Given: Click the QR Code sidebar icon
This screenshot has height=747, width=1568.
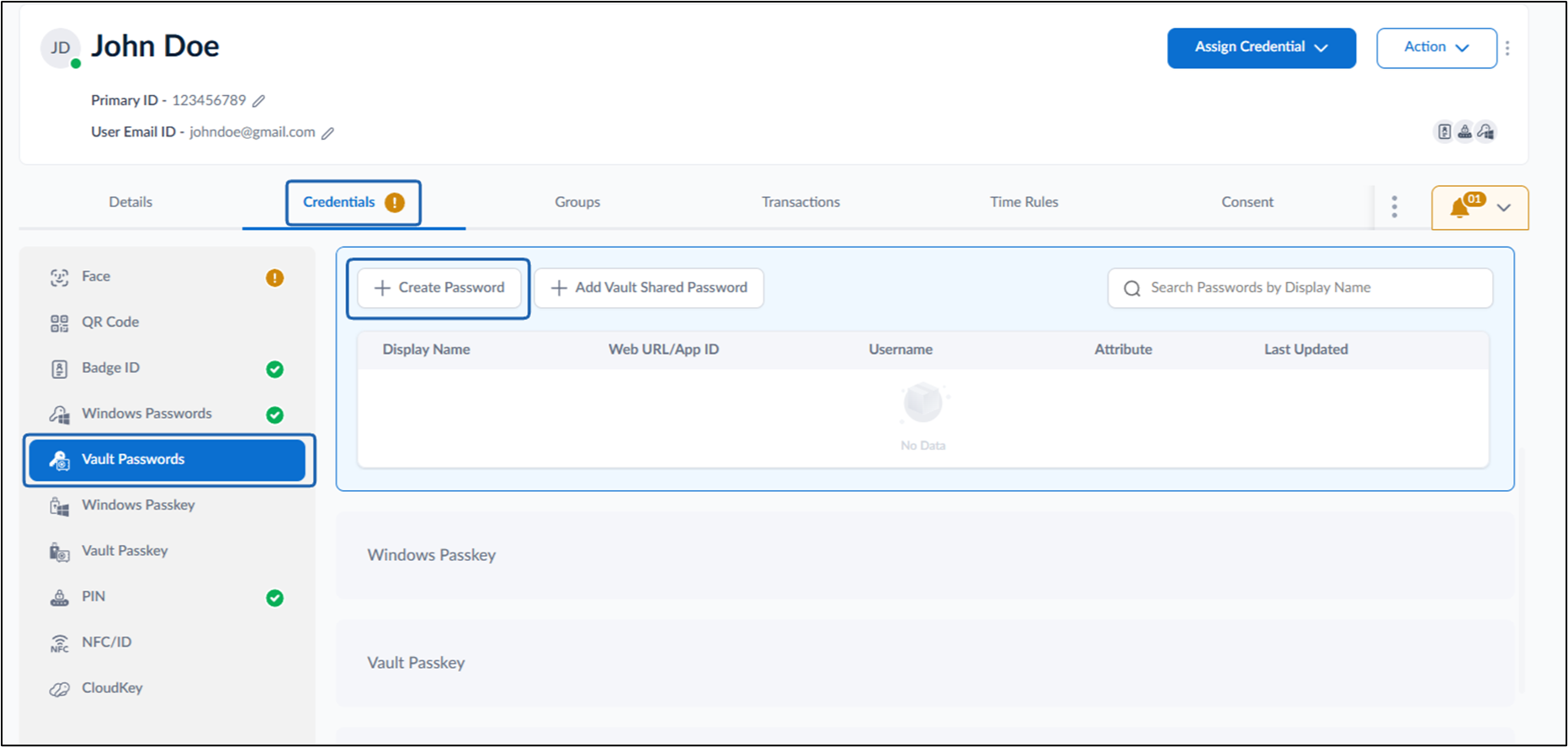Looking at the screenshot, I should click(60, 323).
